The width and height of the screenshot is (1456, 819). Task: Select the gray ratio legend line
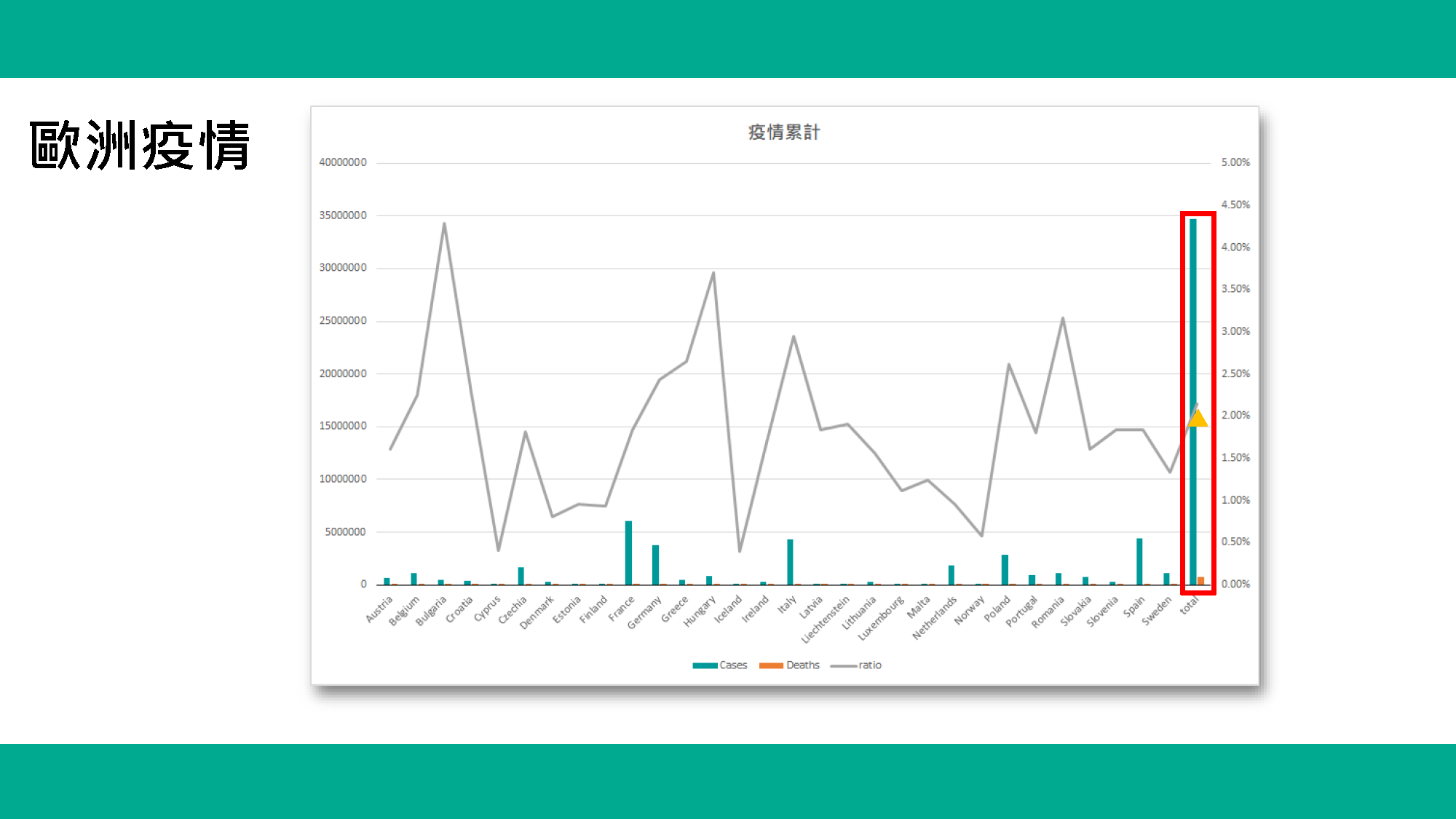(843, 665)
